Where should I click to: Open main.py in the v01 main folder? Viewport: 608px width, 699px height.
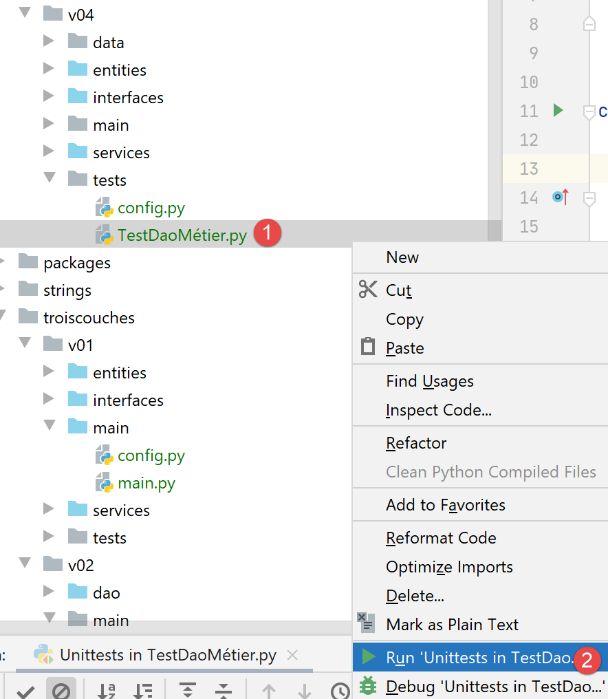(146, 483)
